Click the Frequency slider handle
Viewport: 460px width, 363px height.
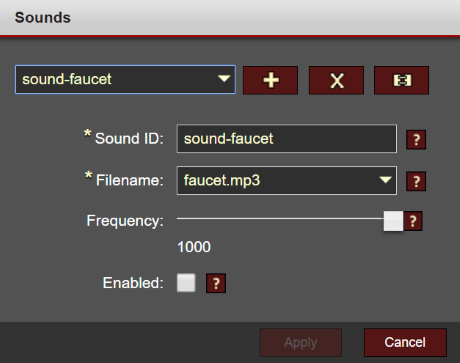(393, 221)
